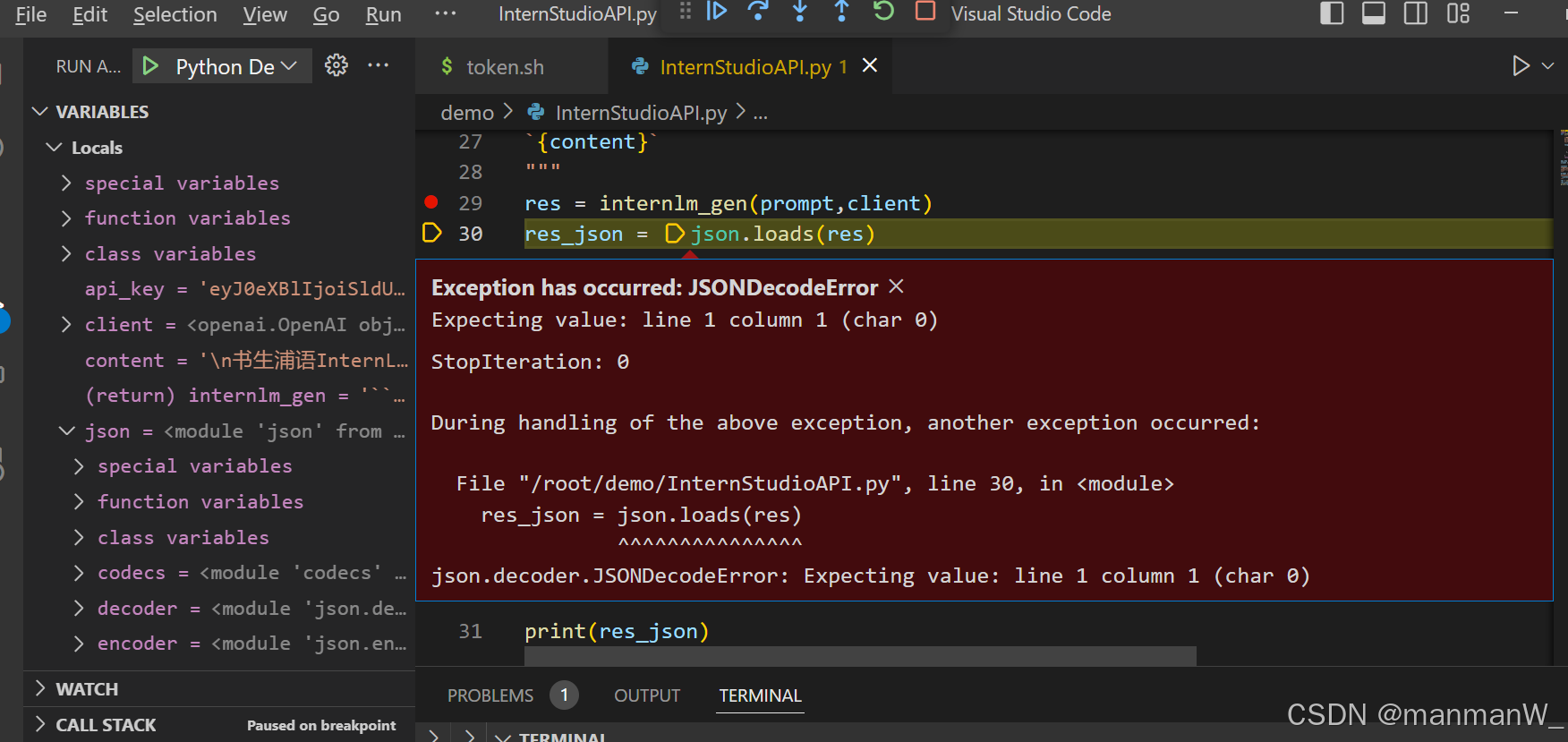Open launch.json via gear icon
Screen dimensions: 1568x742
click(x=337, y=65)
